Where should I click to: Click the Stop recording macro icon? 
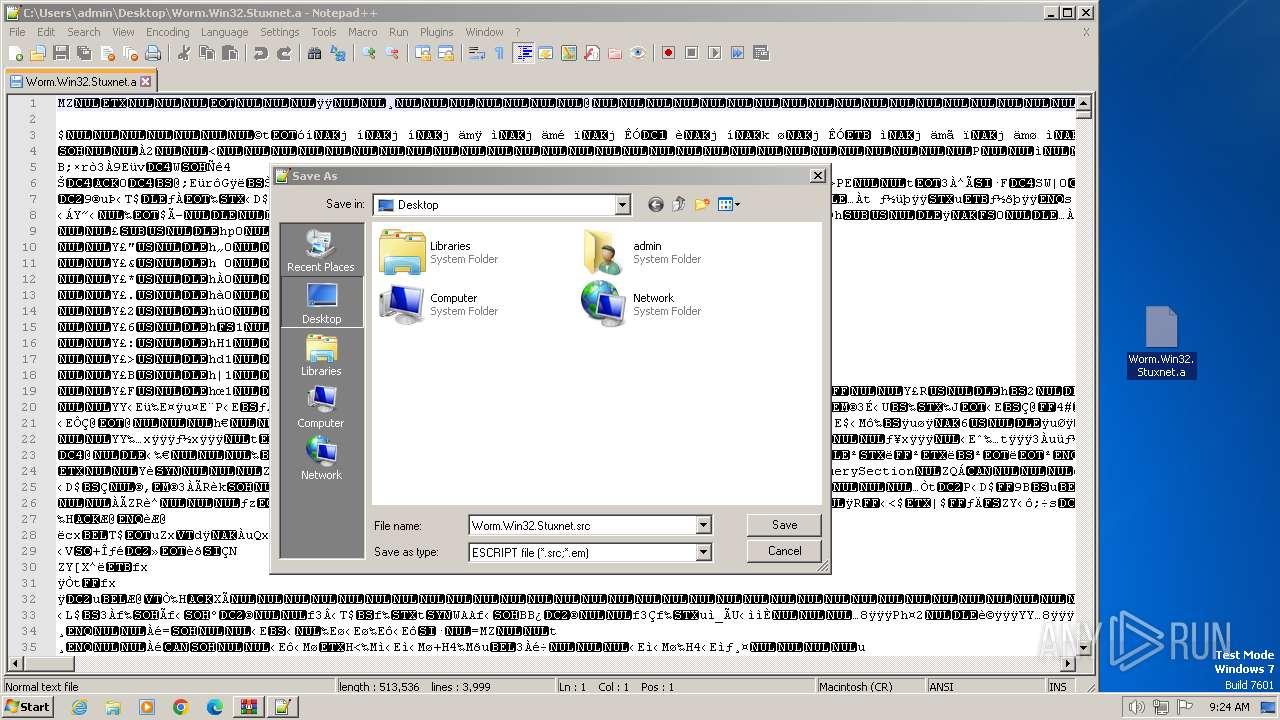[691, 53]
